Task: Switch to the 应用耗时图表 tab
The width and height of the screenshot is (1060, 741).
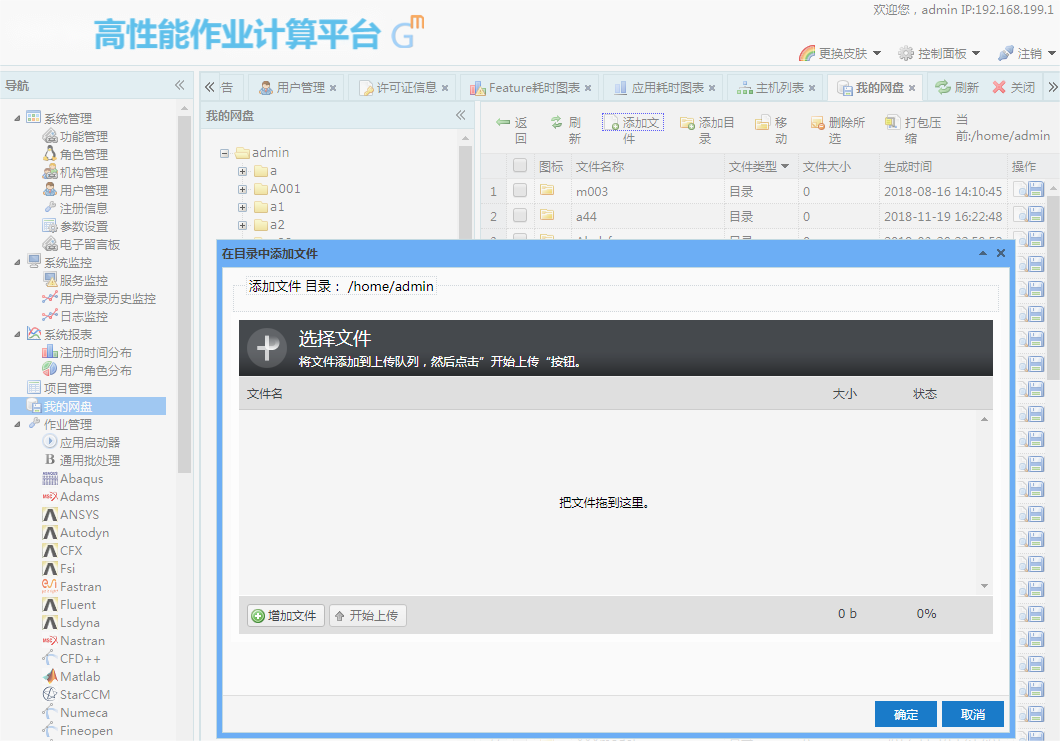Action: click(x=662, y=87)
